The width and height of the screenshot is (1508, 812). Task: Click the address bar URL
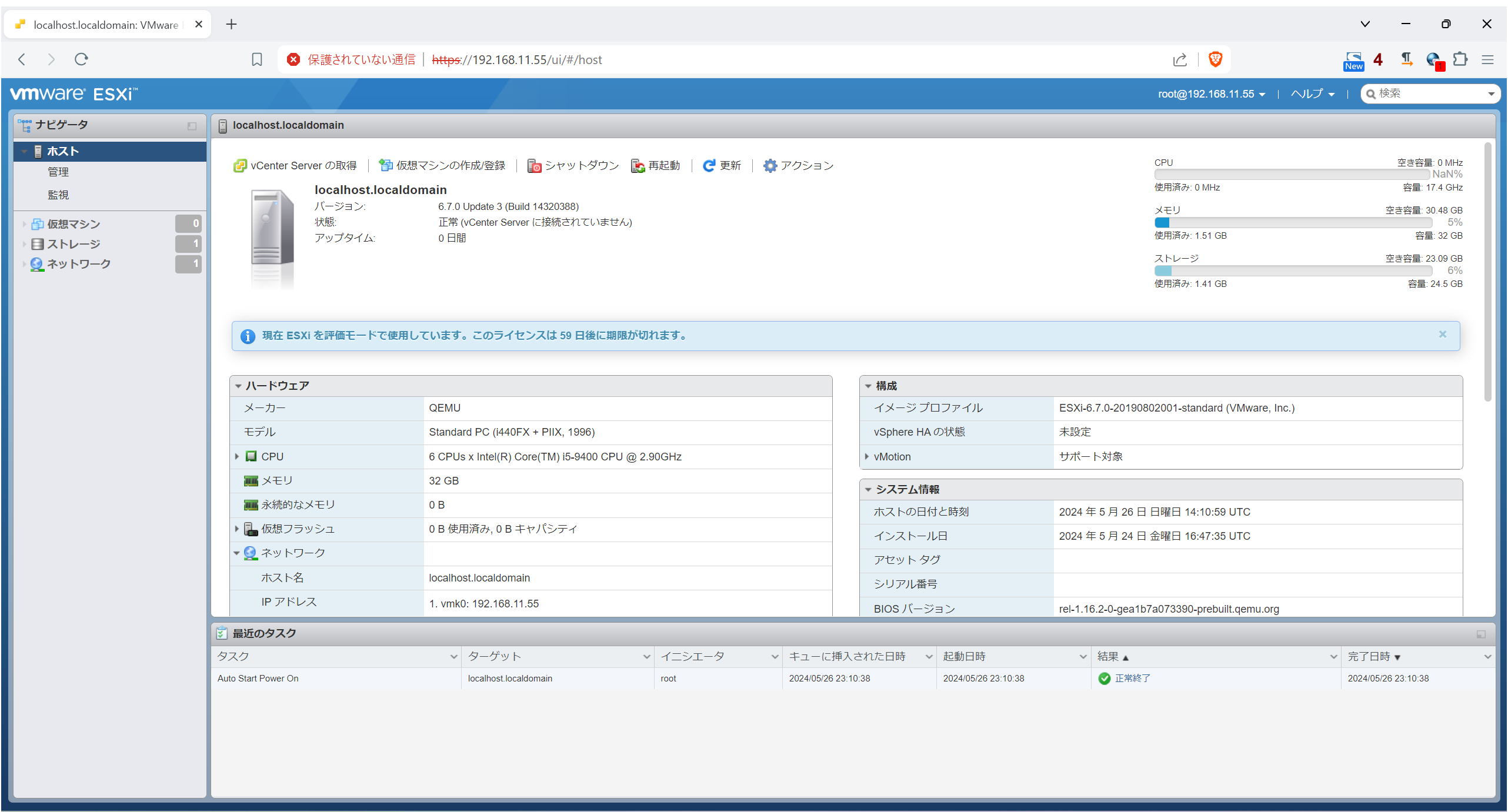[517, 59]
